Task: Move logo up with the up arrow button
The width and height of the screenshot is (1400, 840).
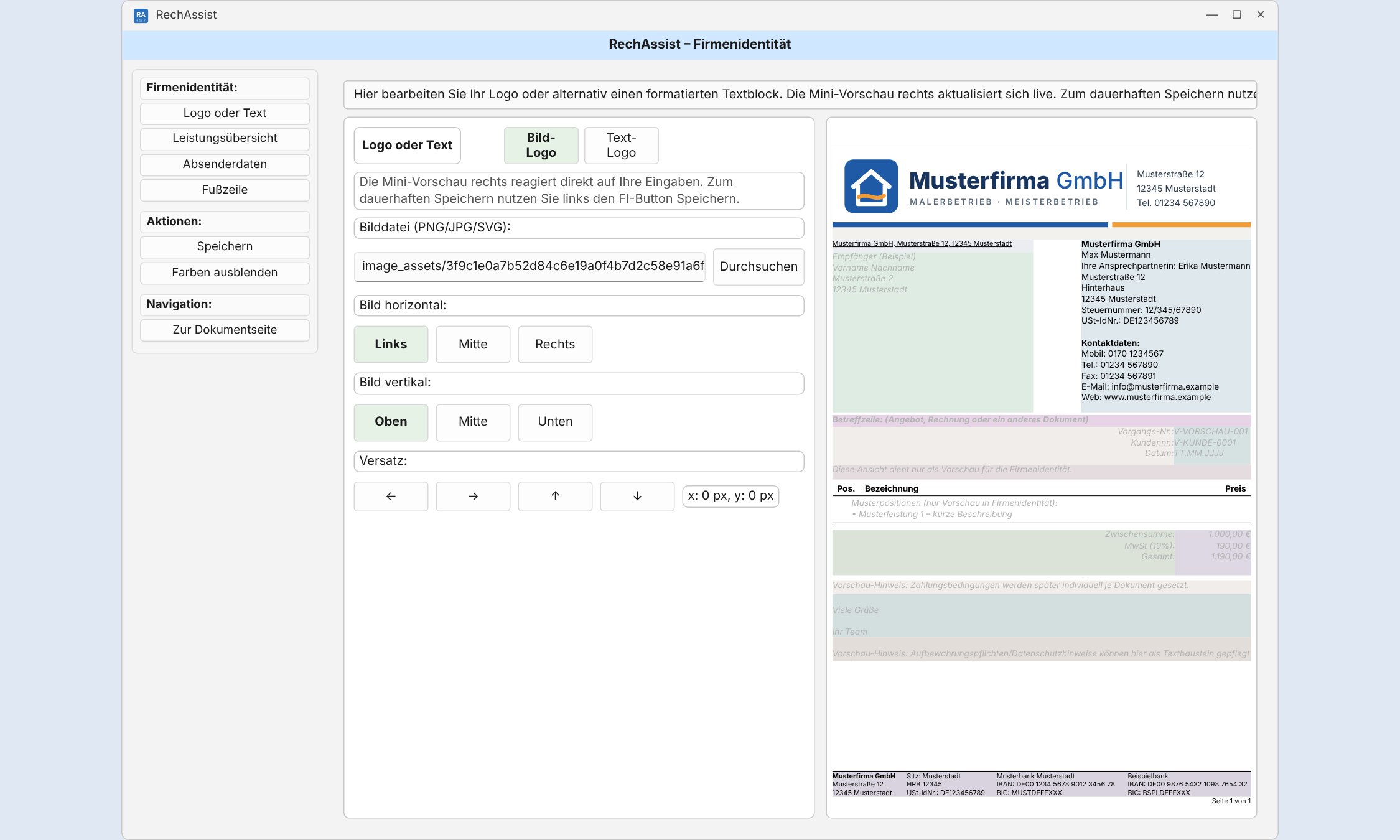Action: pos(555,496)
